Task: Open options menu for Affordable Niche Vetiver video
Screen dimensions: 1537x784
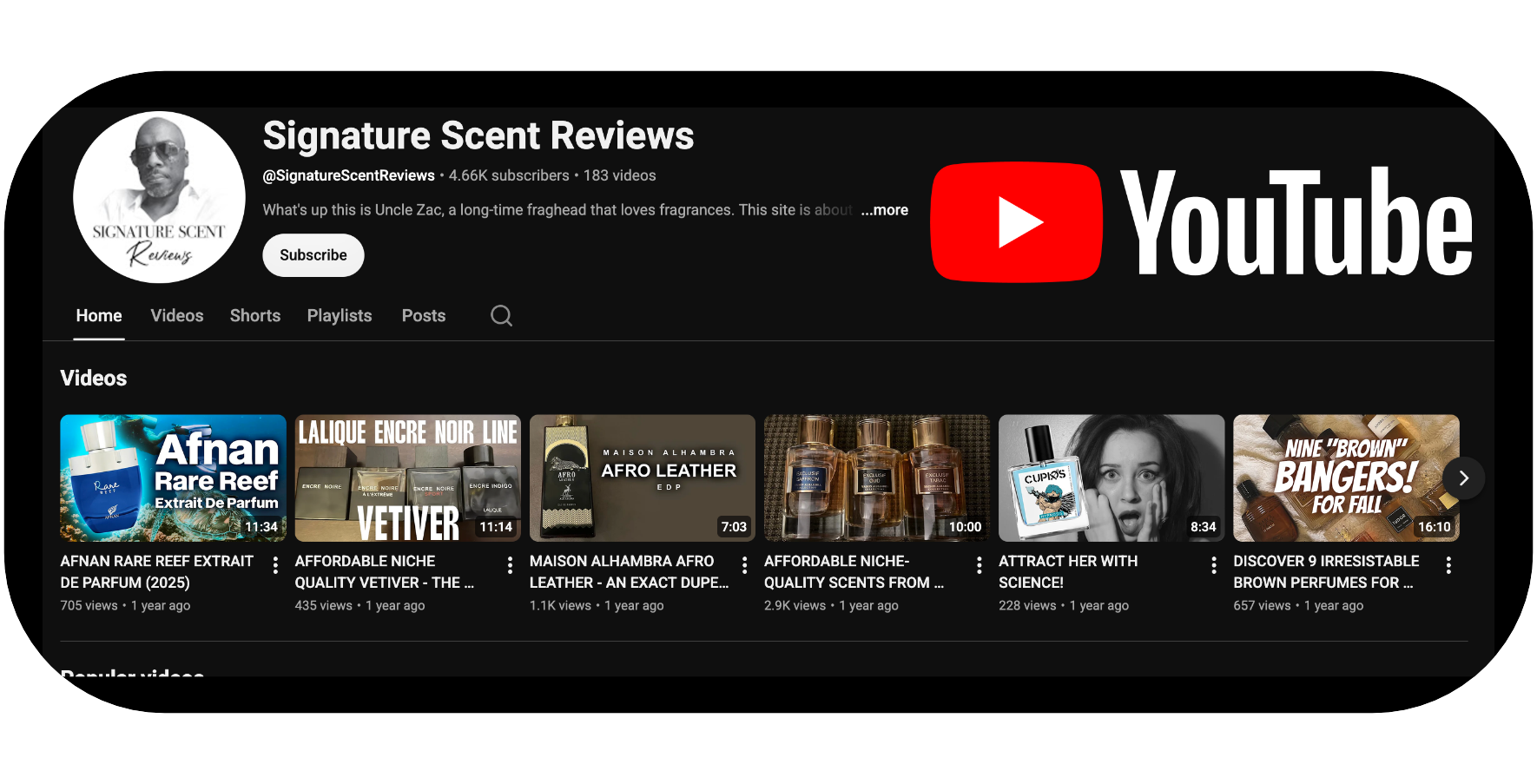Action: coord(510,565)
